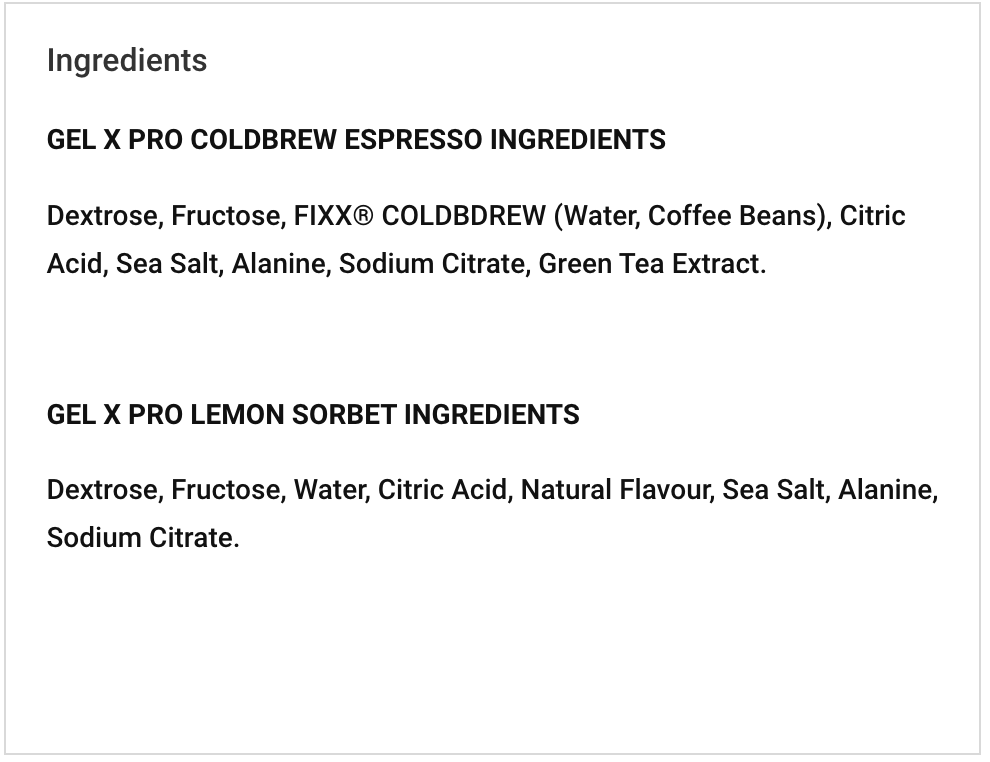Click the "Natural Flavour" text
Viewport: 990px width, 762px height.
coord(615,490)
